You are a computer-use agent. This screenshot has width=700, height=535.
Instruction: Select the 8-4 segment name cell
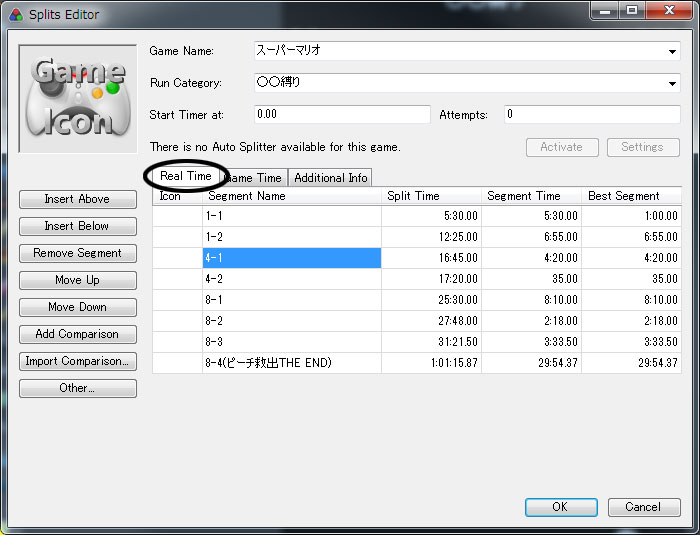(291, 363)
